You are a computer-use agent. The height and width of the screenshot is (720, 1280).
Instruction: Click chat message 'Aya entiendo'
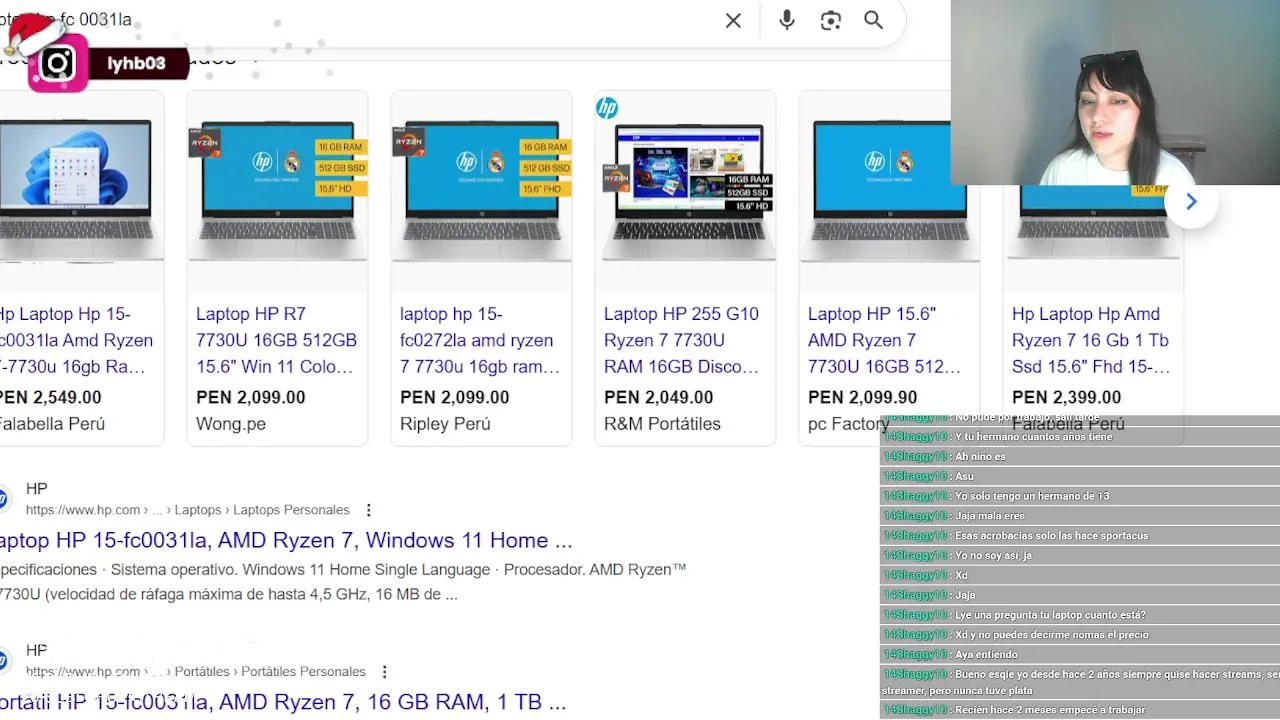[x=986, y=655]
